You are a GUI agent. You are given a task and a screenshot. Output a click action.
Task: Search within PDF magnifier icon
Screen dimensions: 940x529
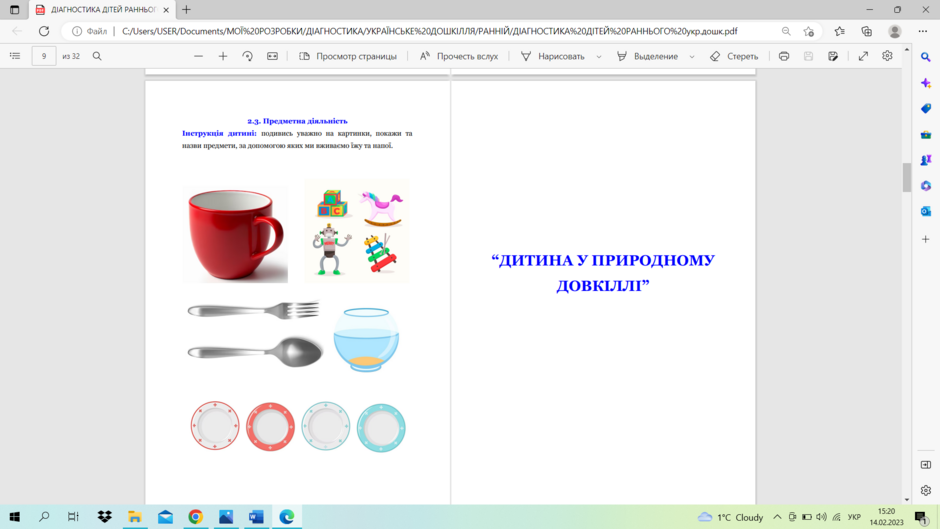click(97, 56)
